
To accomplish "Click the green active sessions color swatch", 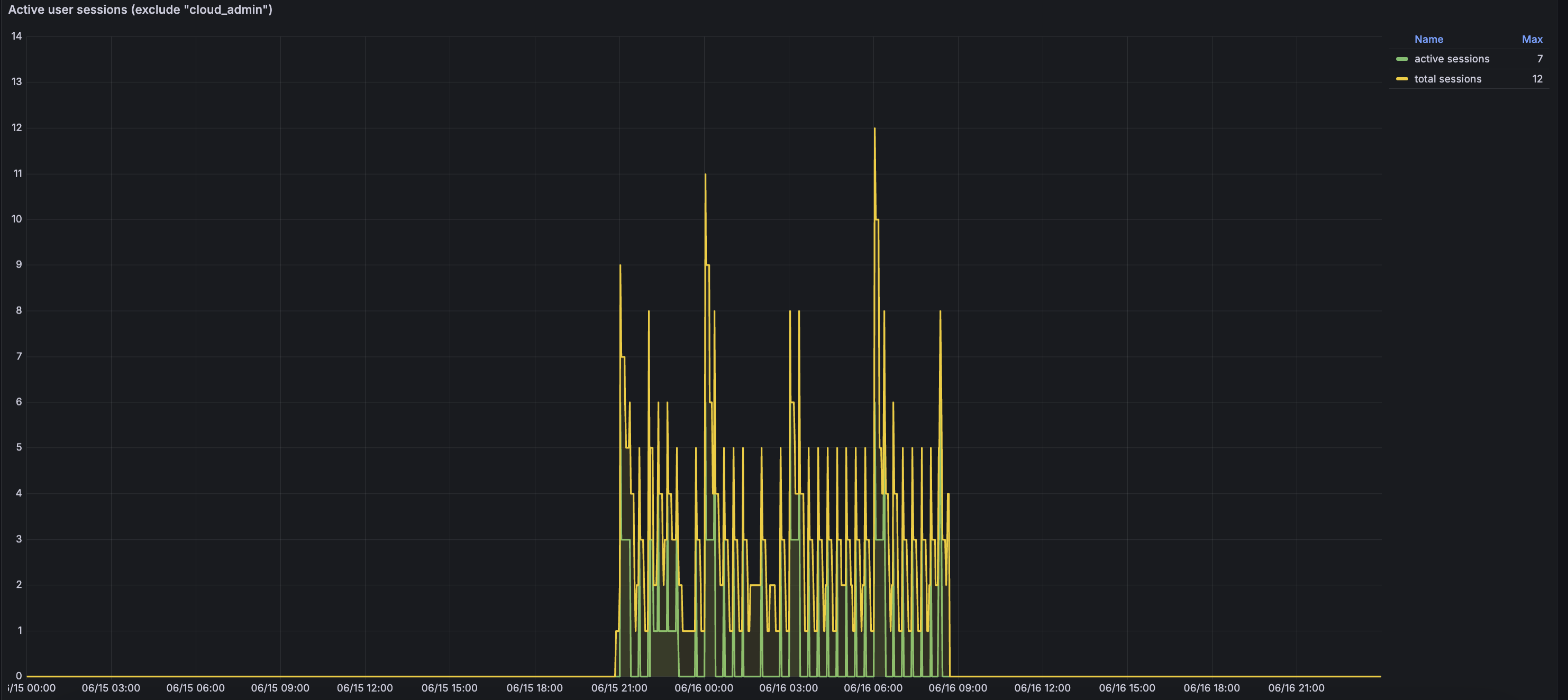I will [x=1402, y=59].
